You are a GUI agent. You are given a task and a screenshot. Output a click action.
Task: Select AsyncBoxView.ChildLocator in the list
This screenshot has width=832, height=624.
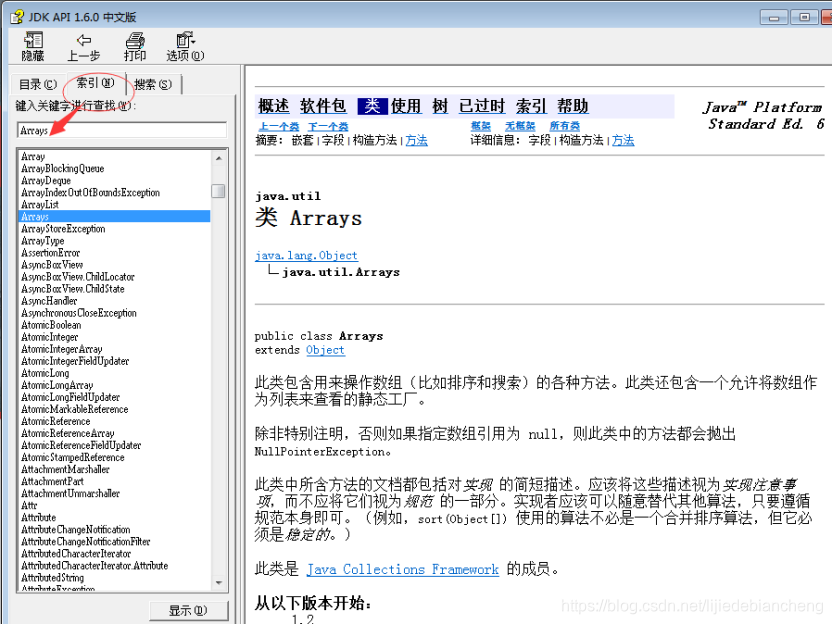pos(77,277)
